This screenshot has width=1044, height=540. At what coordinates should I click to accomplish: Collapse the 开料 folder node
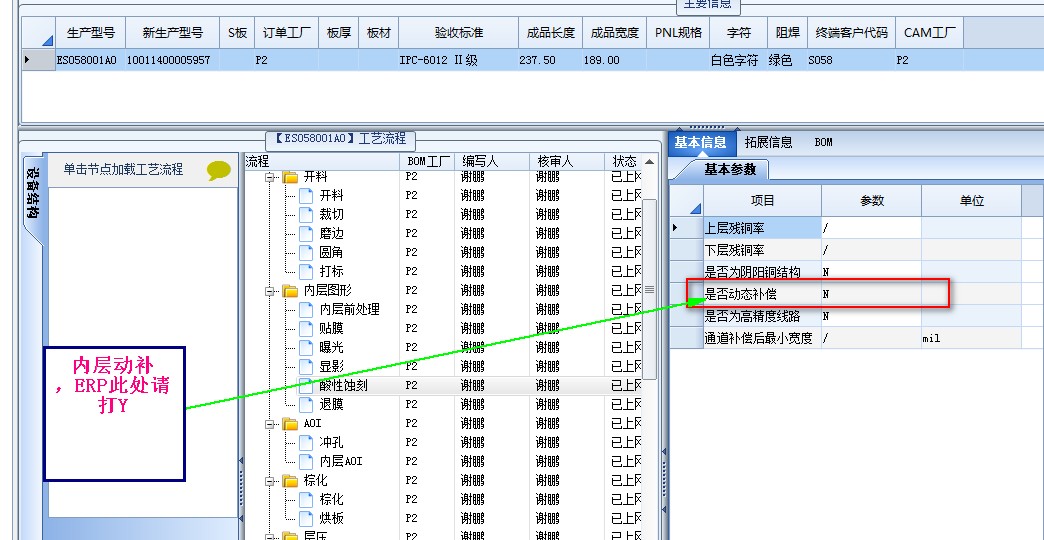(x=270, y=177)
